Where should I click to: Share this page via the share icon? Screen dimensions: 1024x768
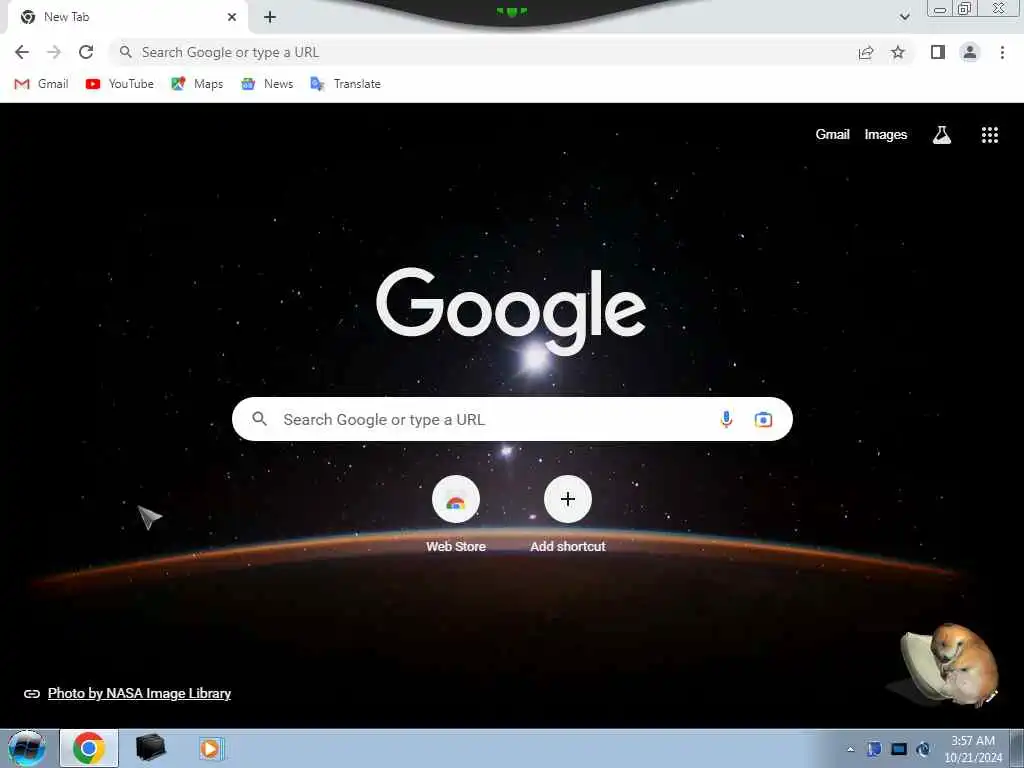click(x=866, y=52)
